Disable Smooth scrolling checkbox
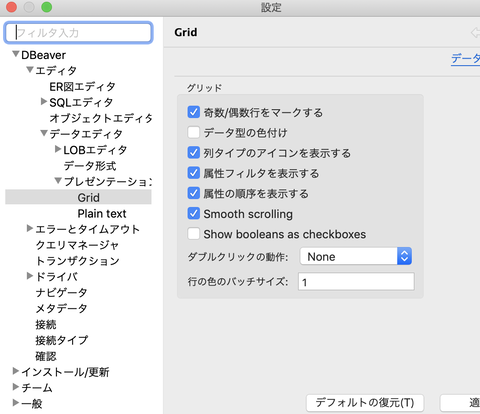Screen dimensions: 480x414 coord(194,214)
